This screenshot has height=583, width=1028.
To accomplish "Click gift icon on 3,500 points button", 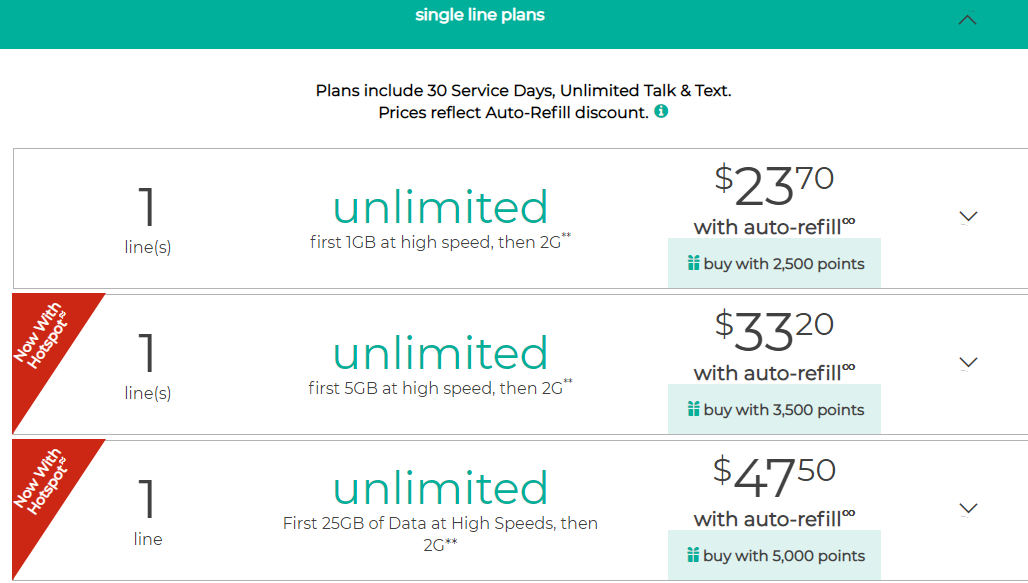I will (x=693, y=410).
